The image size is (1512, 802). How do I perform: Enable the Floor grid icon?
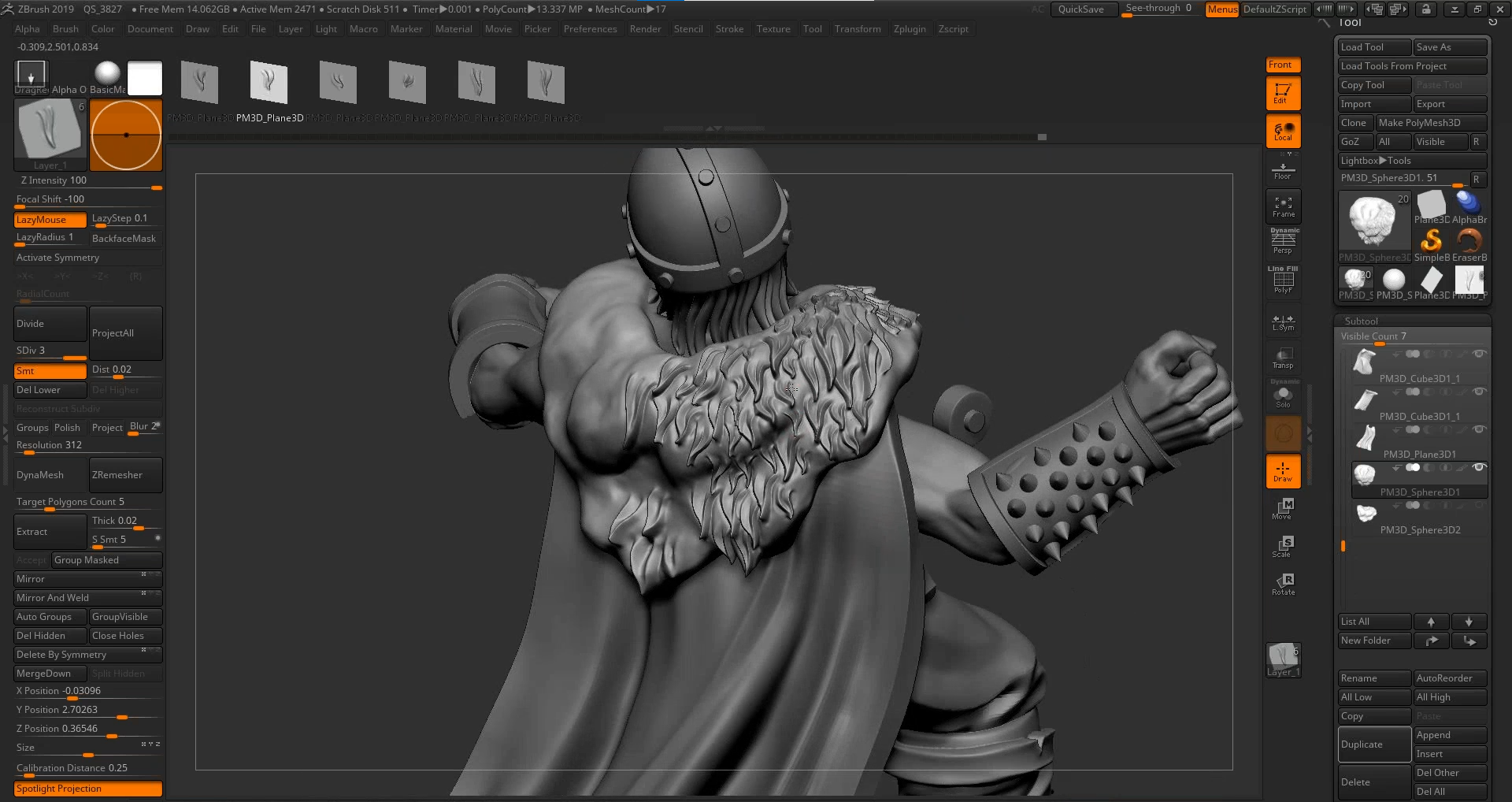pyautogui.click(x=1283, y=170)
